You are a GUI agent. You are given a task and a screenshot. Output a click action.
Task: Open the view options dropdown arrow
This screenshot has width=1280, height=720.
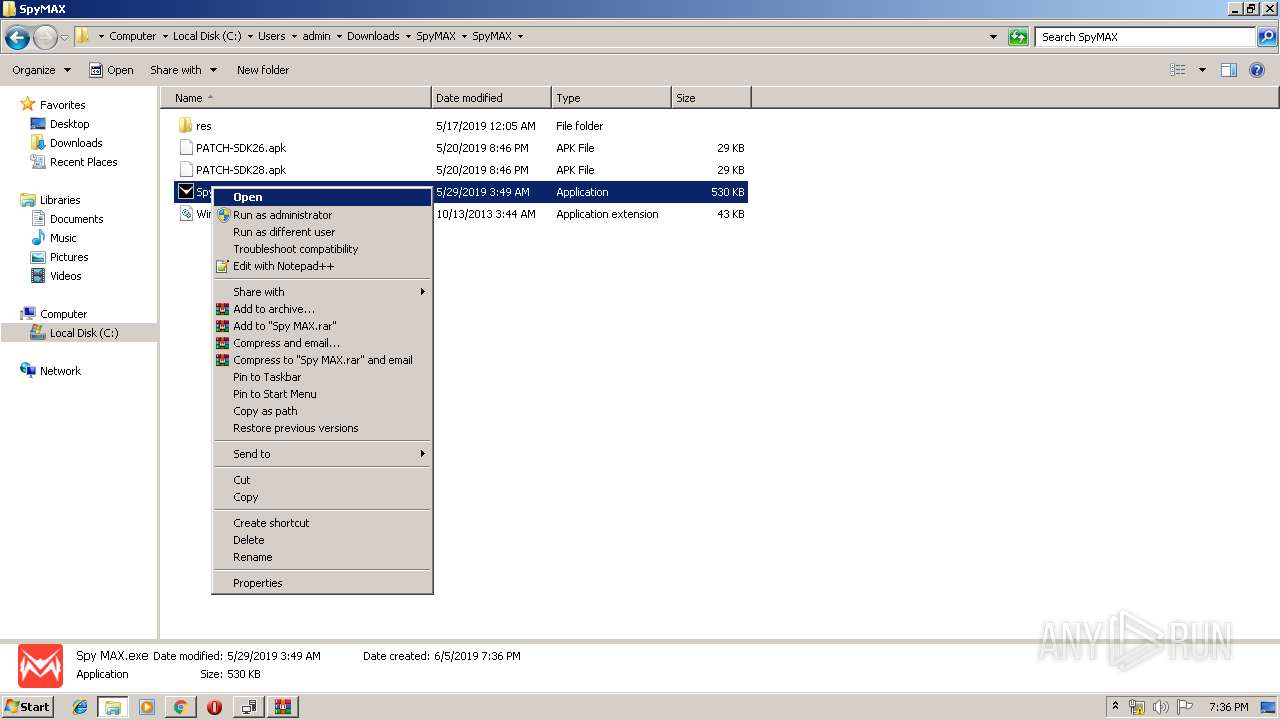coord(1202,70)
